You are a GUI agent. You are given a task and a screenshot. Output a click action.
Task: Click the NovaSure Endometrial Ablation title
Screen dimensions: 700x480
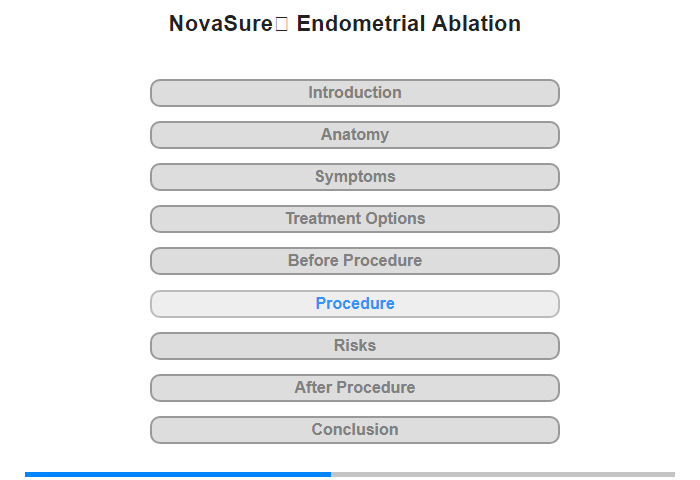click(x=345, y=24)
